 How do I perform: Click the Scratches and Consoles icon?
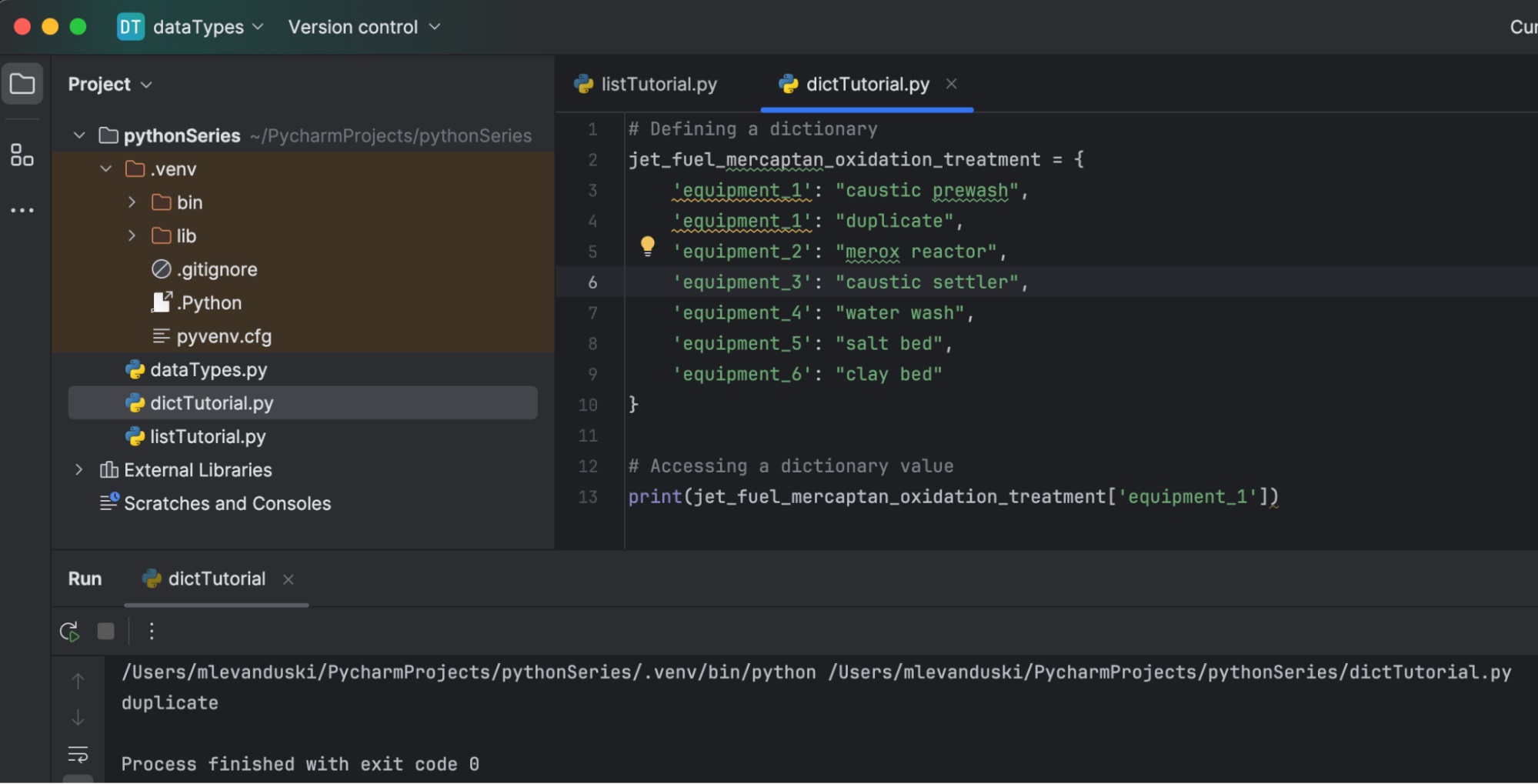click(x=109, y=503)
